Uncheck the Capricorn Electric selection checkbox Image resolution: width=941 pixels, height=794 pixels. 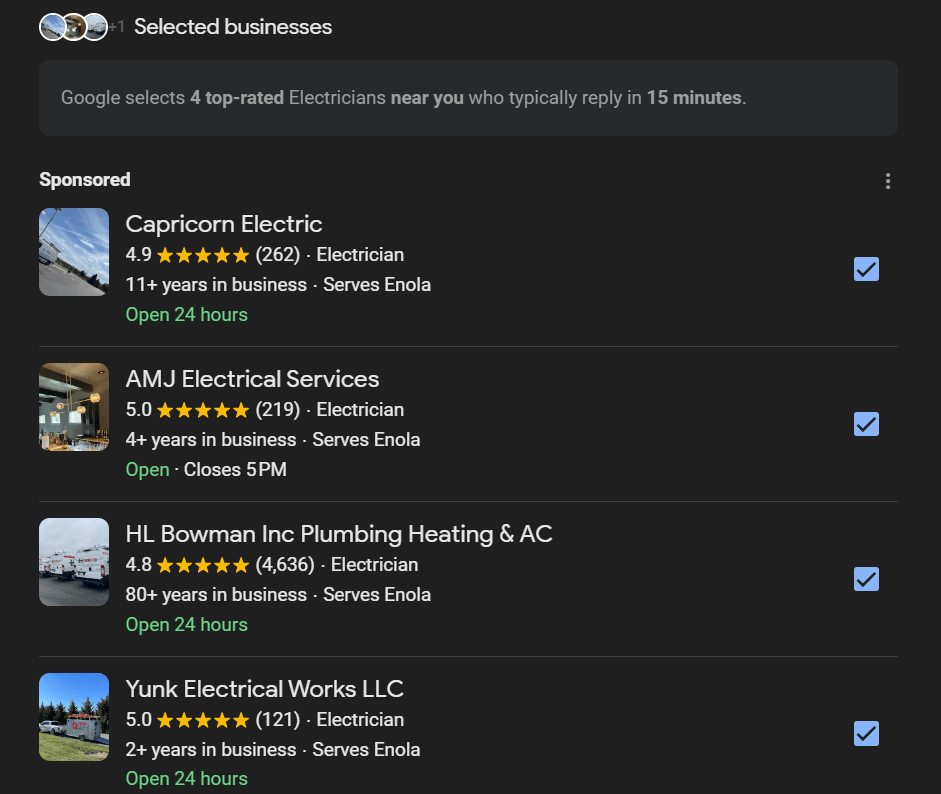pyautogui.click(x=866, y=269)
